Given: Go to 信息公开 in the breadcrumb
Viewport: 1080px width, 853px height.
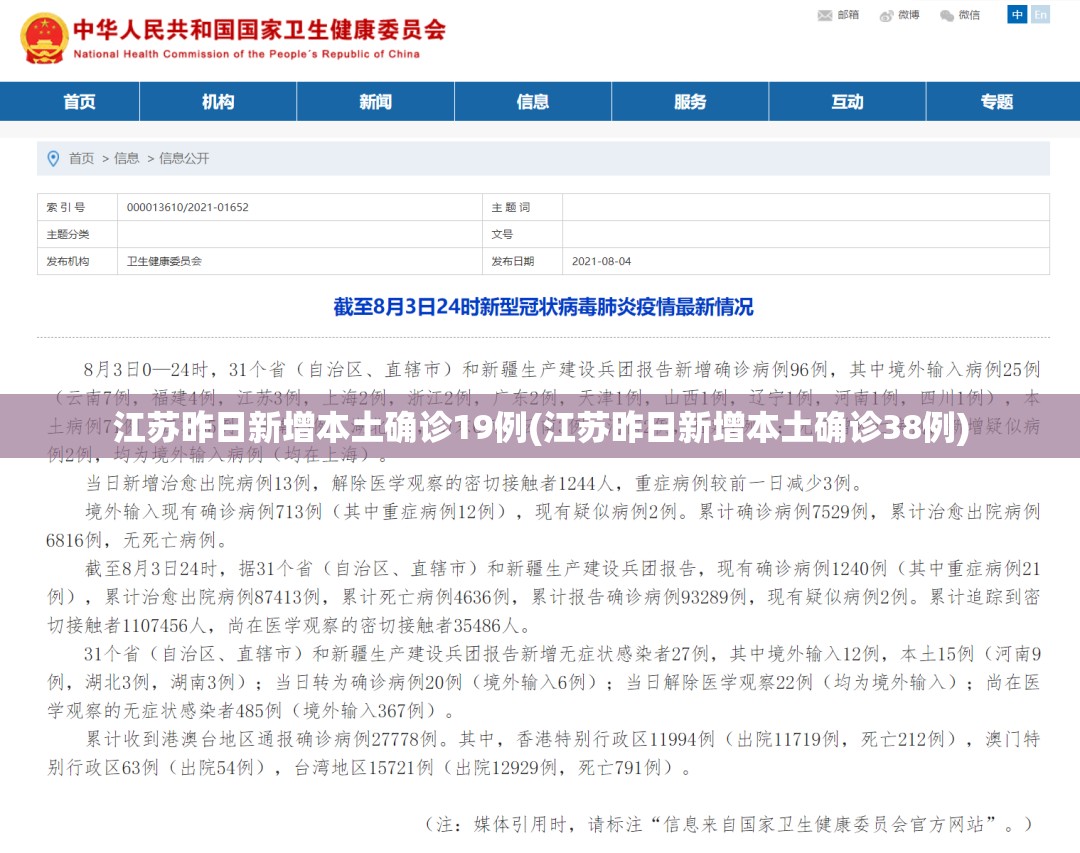Looking at the screenshot, I should click(184, 158).
